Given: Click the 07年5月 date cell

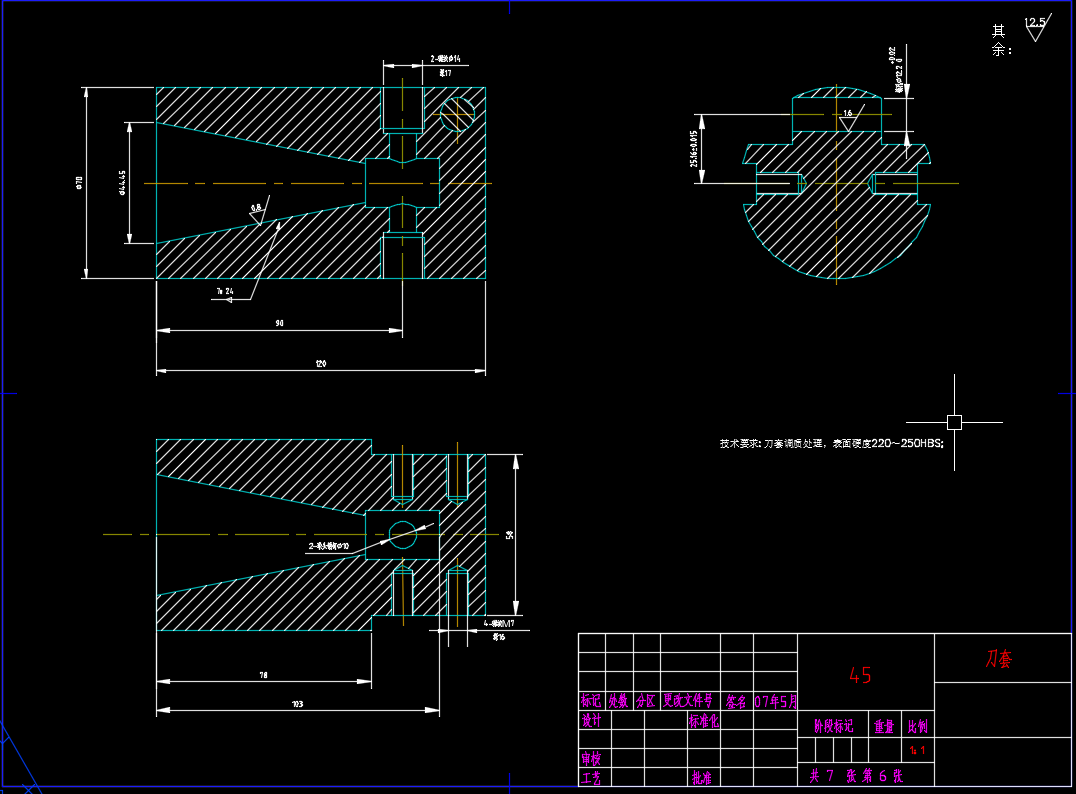Looking at the screenshot, I should (x=775, y=701).
